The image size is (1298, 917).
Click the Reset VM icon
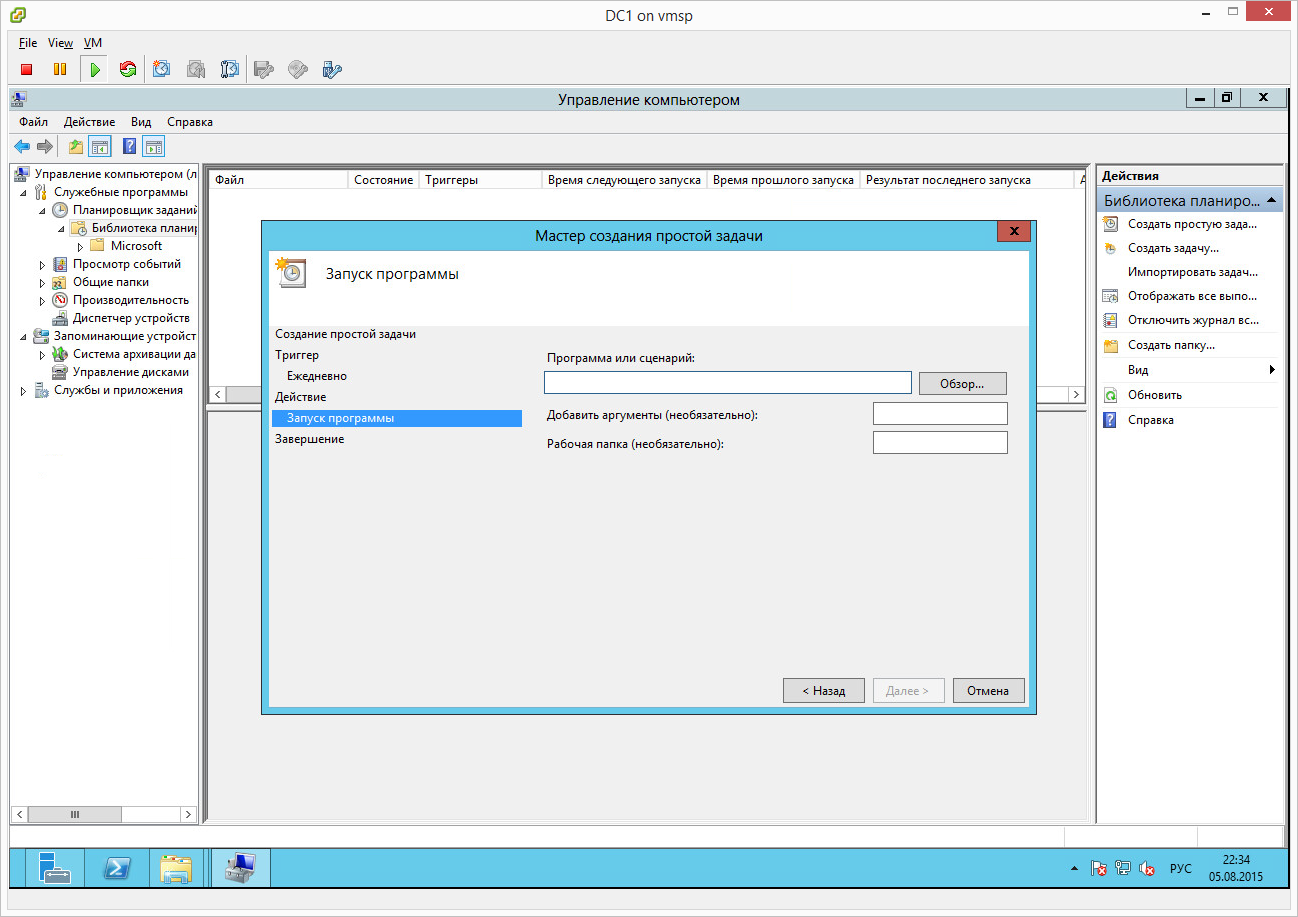point(127,69)
